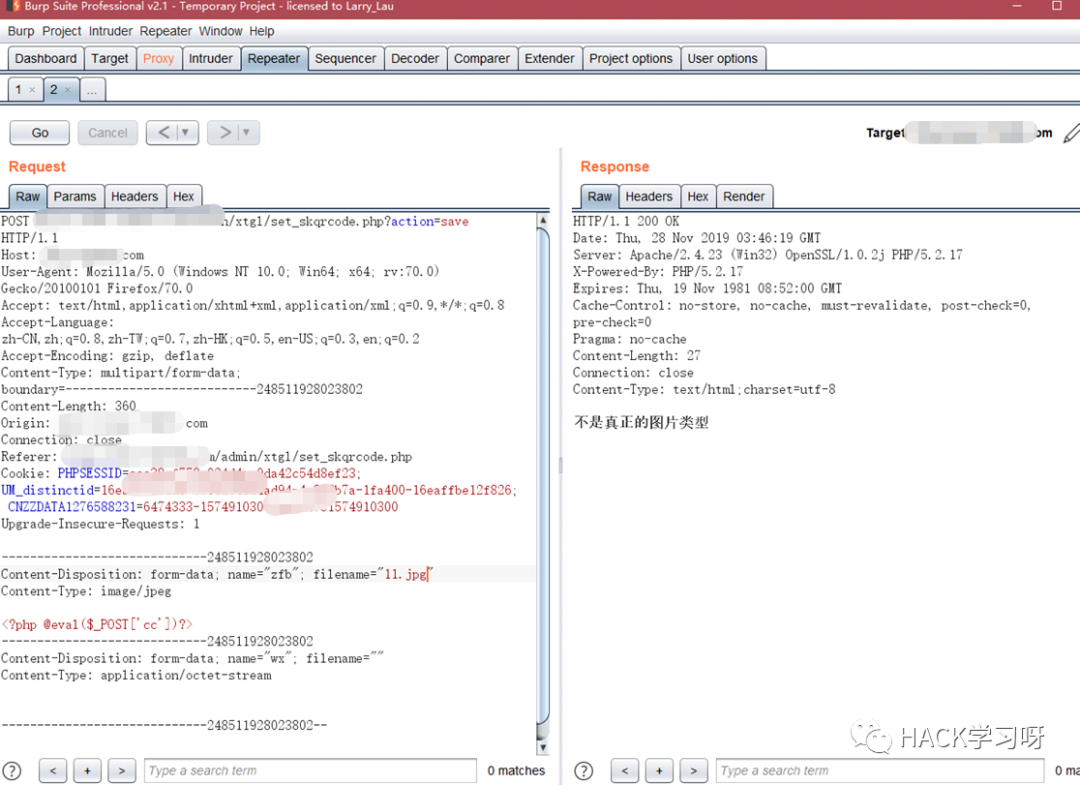1080x785 pixels.
Task: Click the filename "11.jpg" in request body
Action: click(x=406, y=574)
